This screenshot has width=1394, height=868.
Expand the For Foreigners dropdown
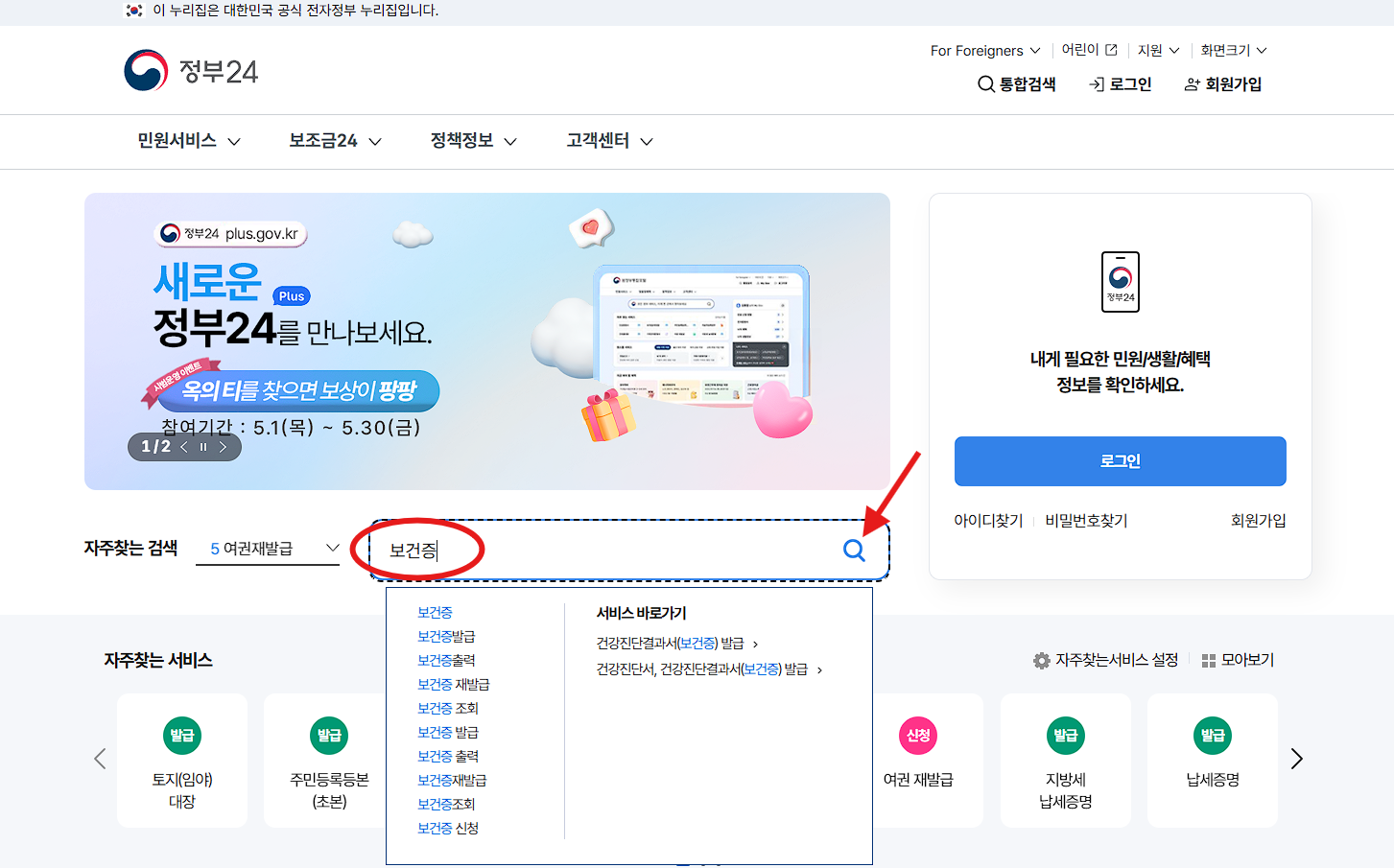(x=985, y=51)
